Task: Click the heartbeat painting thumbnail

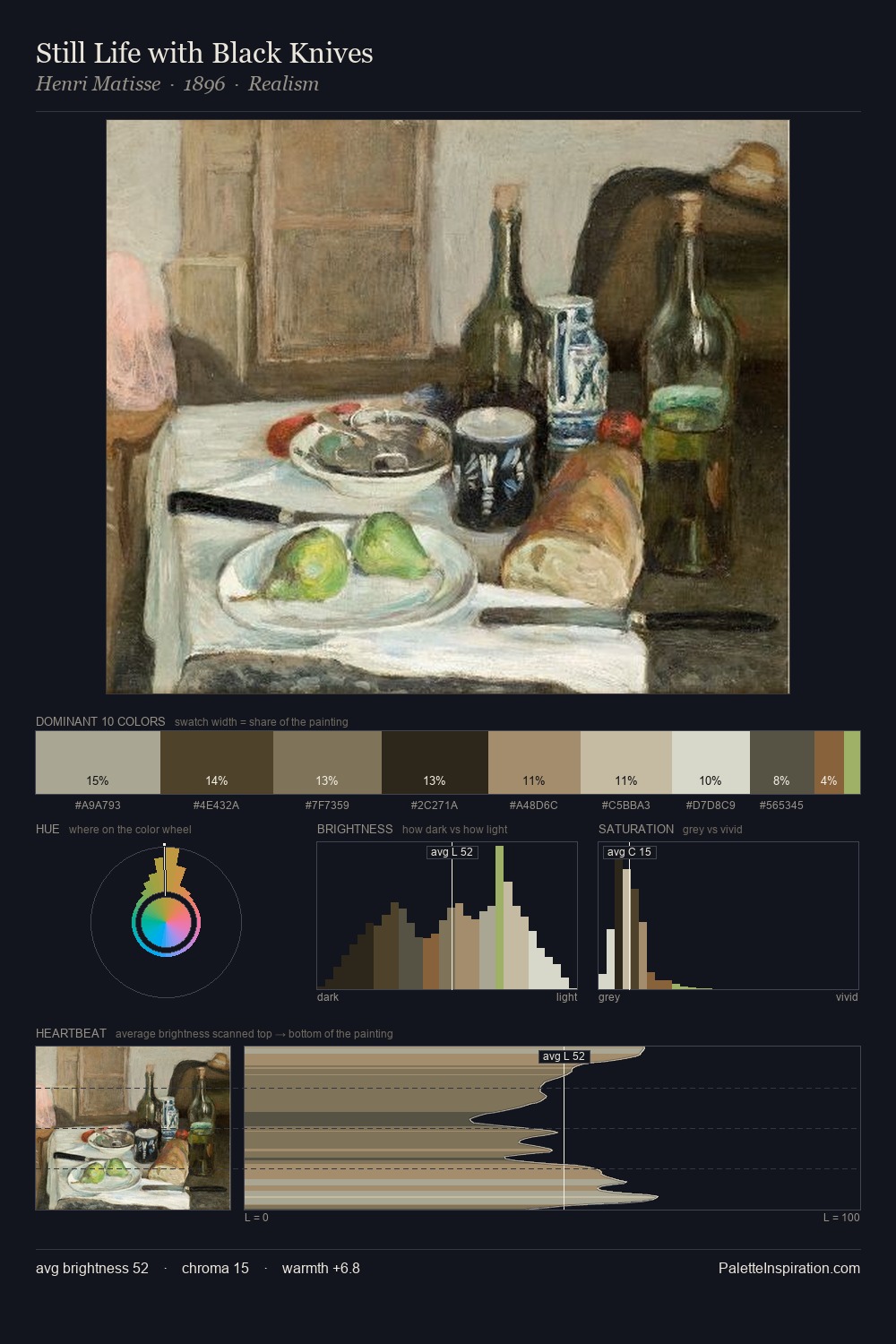Action: pos(133,1128)
